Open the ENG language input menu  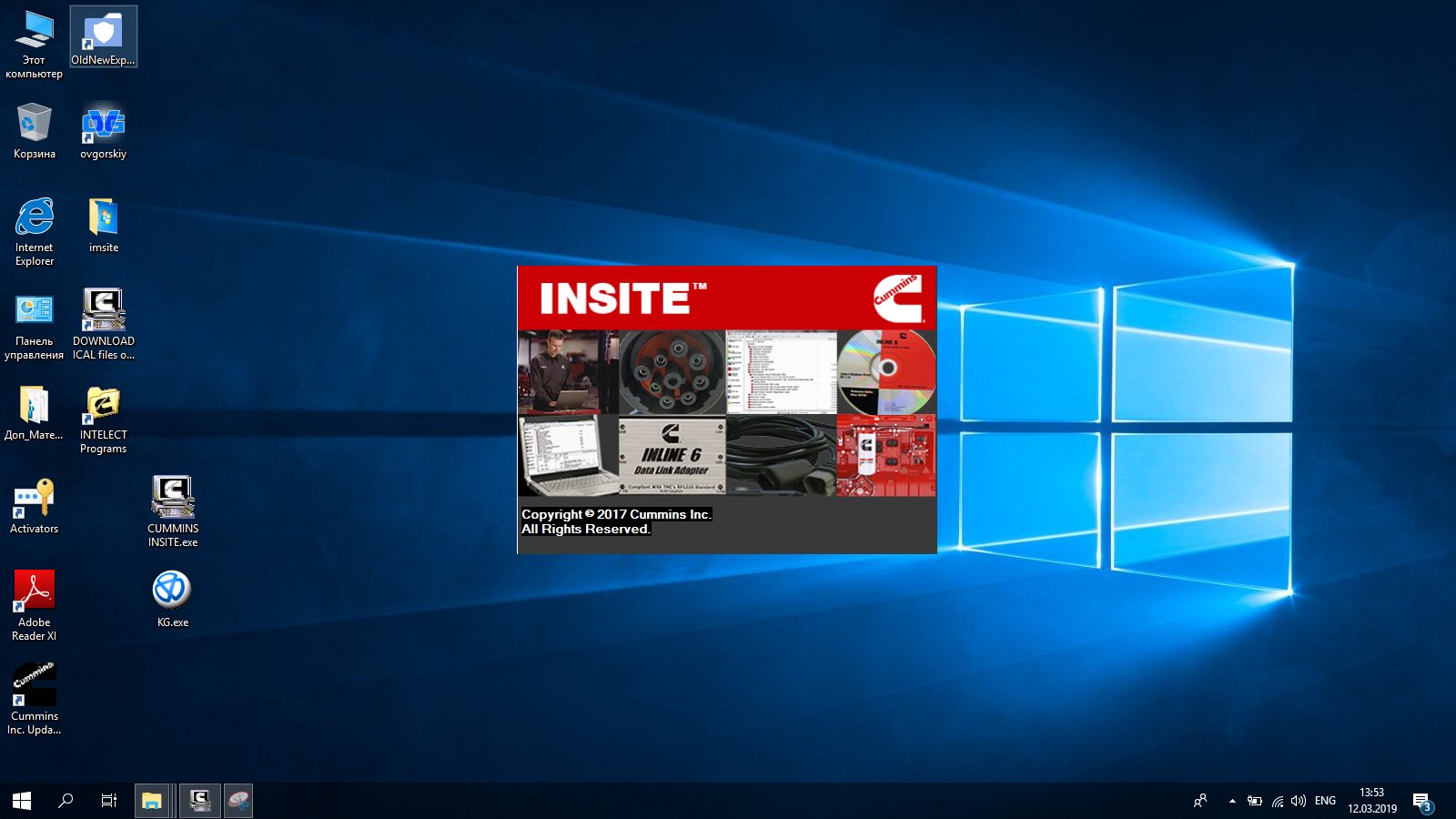pos(1325,801)
